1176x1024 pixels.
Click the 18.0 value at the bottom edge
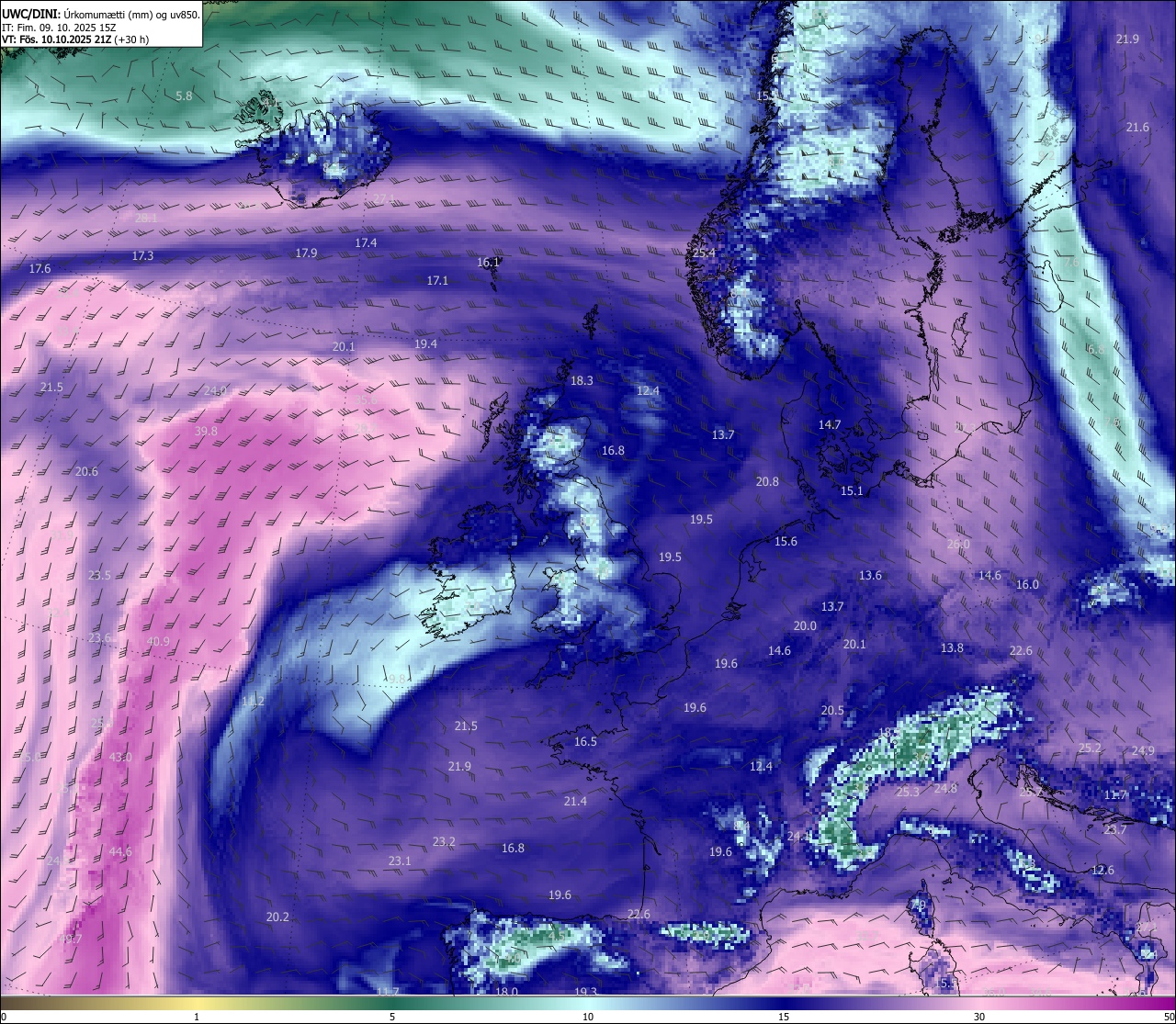click(x=506, y=992)
